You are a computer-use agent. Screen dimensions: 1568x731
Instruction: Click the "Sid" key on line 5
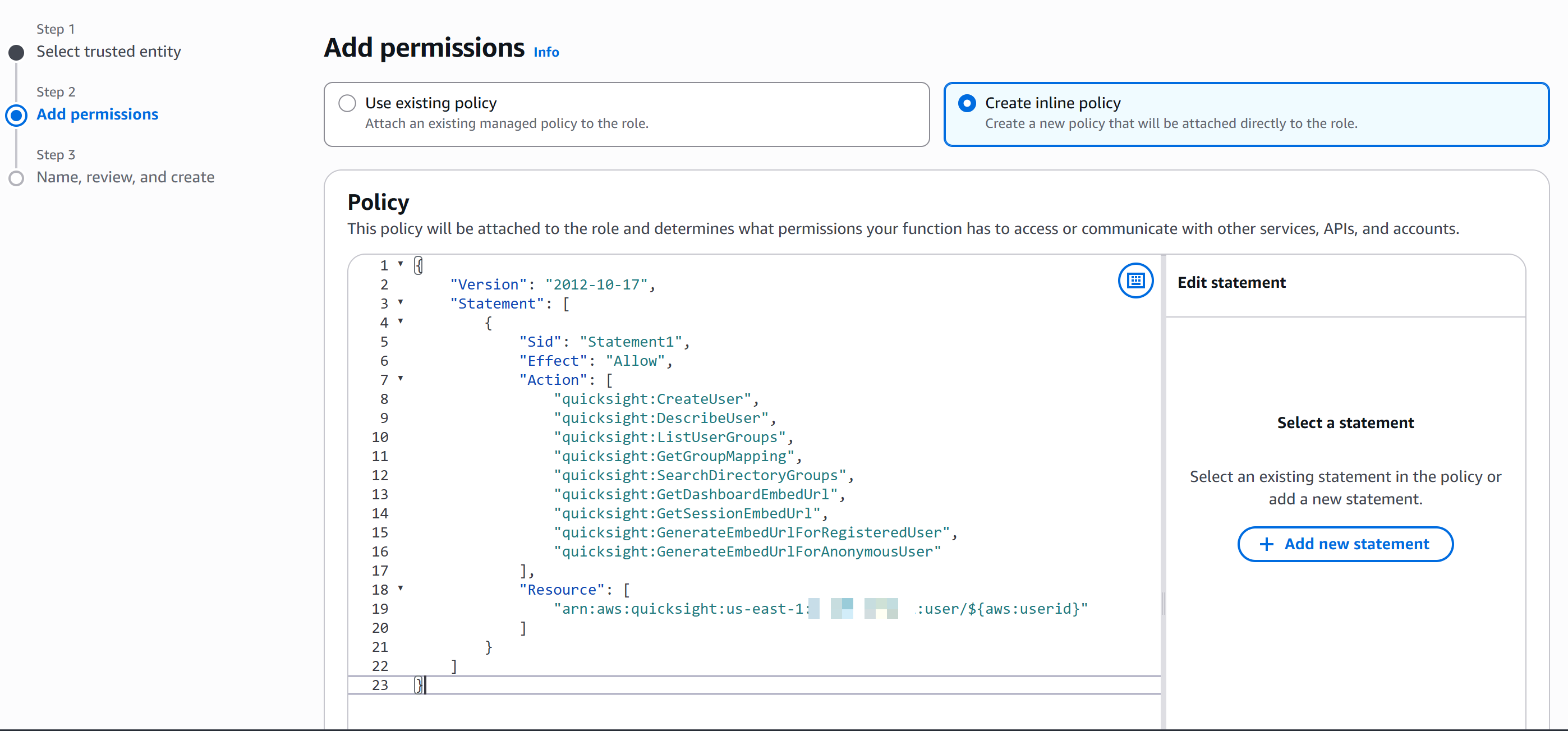pos(540,342)
